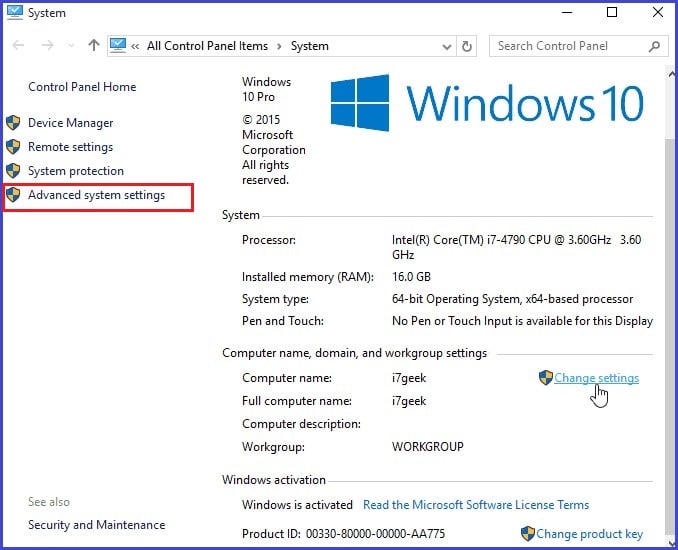Refresh the System page

tap(467, 46)
